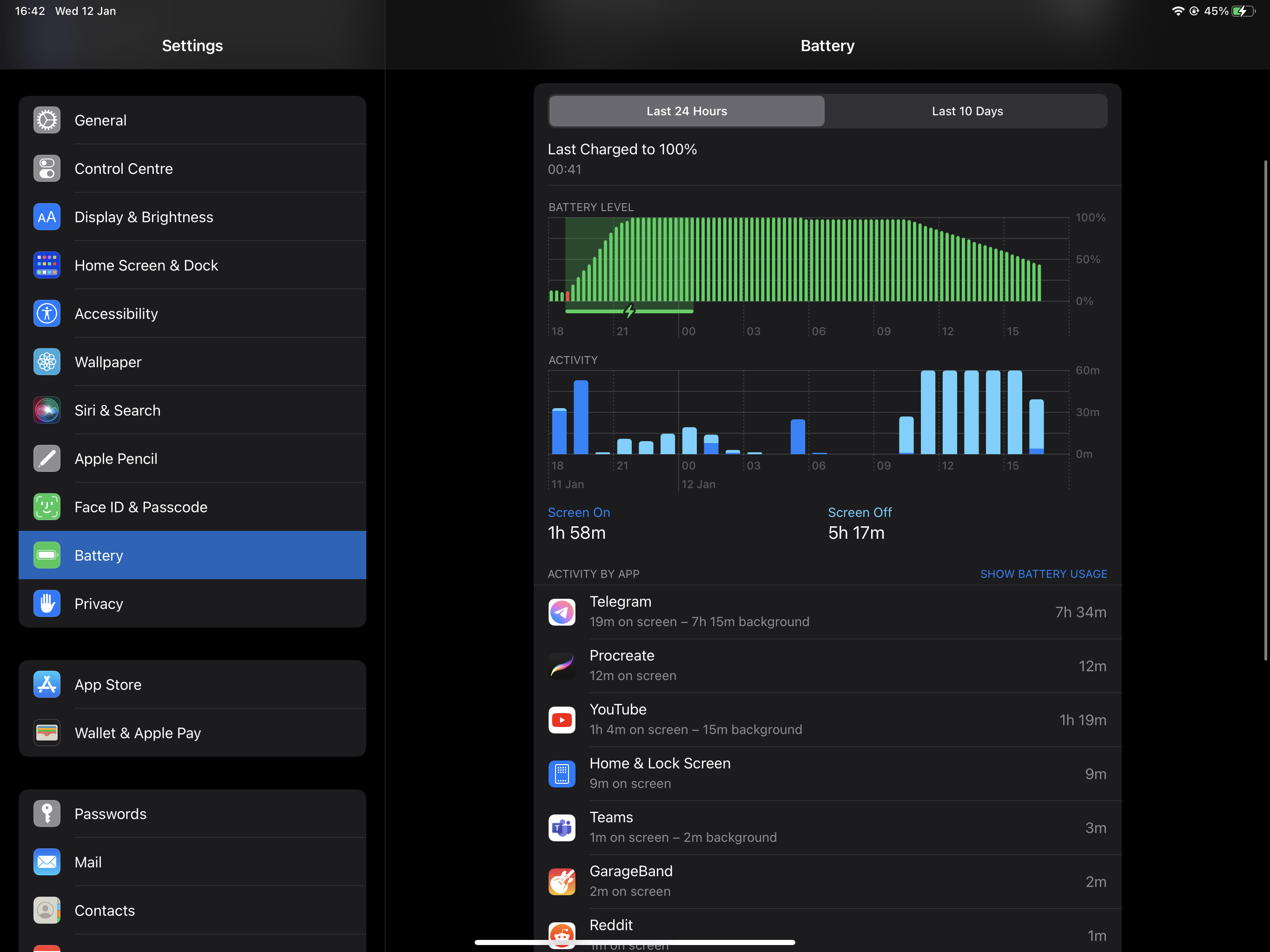Screen dimensions: 1270x952
Task: Click the right-edge scroll indicator
Action: point(1265,410)
